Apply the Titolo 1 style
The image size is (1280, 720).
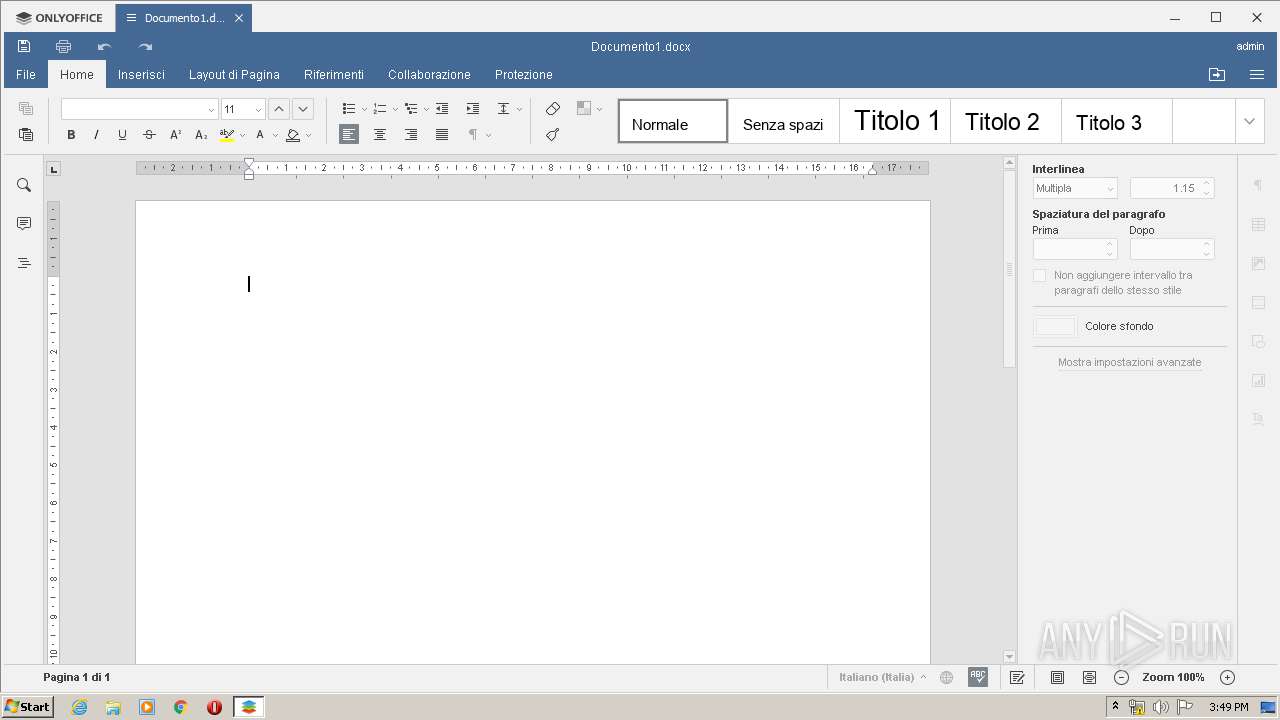coord(895,121)
